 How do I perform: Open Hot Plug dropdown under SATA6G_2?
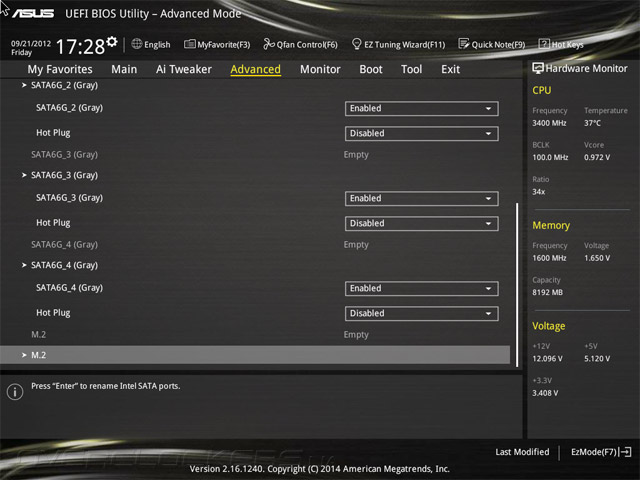coord(421,133)
